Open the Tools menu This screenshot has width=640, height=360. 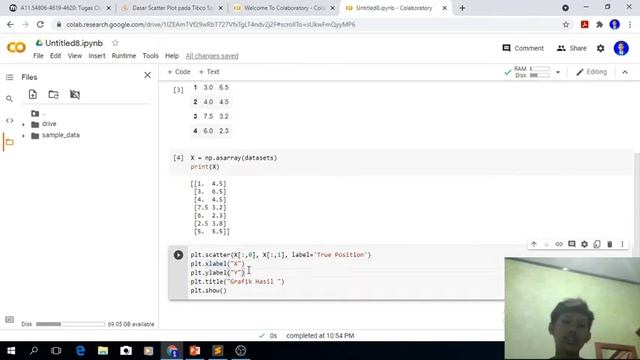(150, 56)
